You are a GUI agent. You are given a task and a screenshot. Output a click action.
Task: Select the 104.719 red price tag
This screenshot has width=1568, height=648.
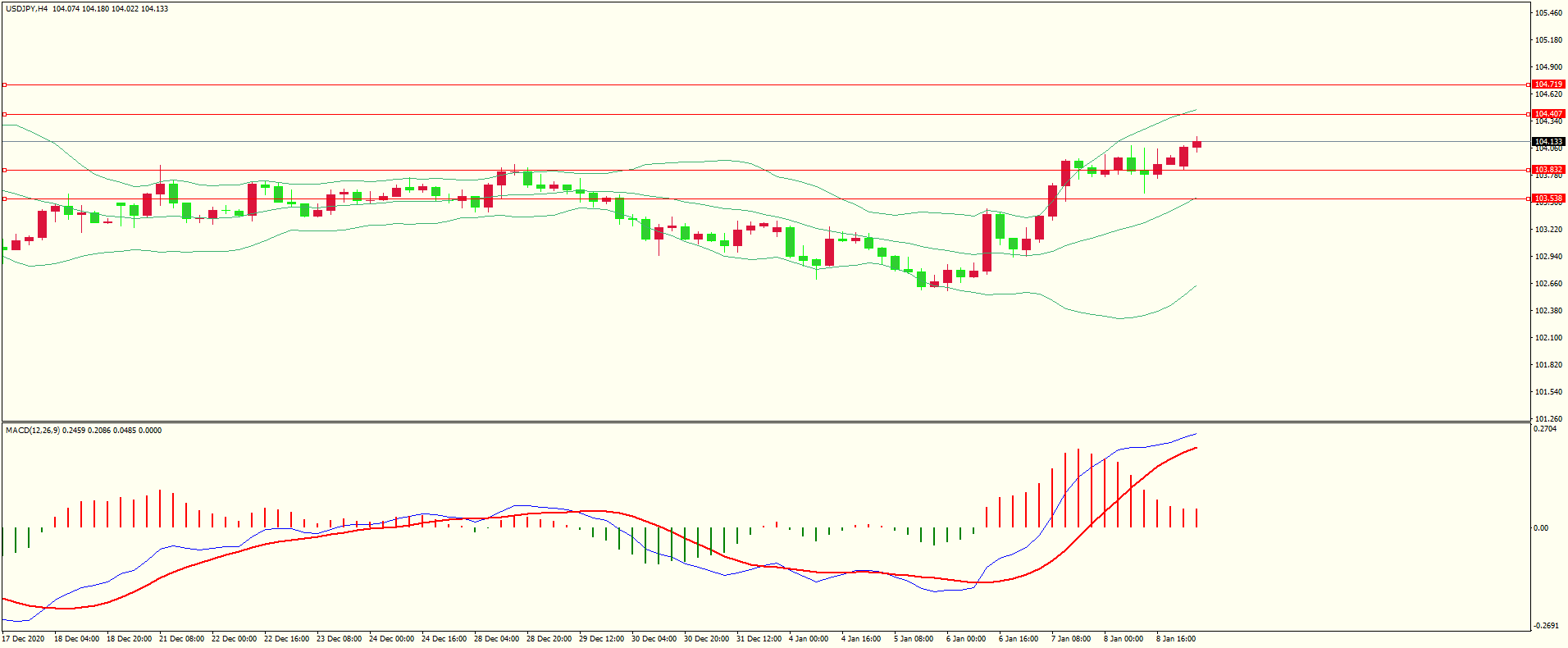click(1548, 84)
